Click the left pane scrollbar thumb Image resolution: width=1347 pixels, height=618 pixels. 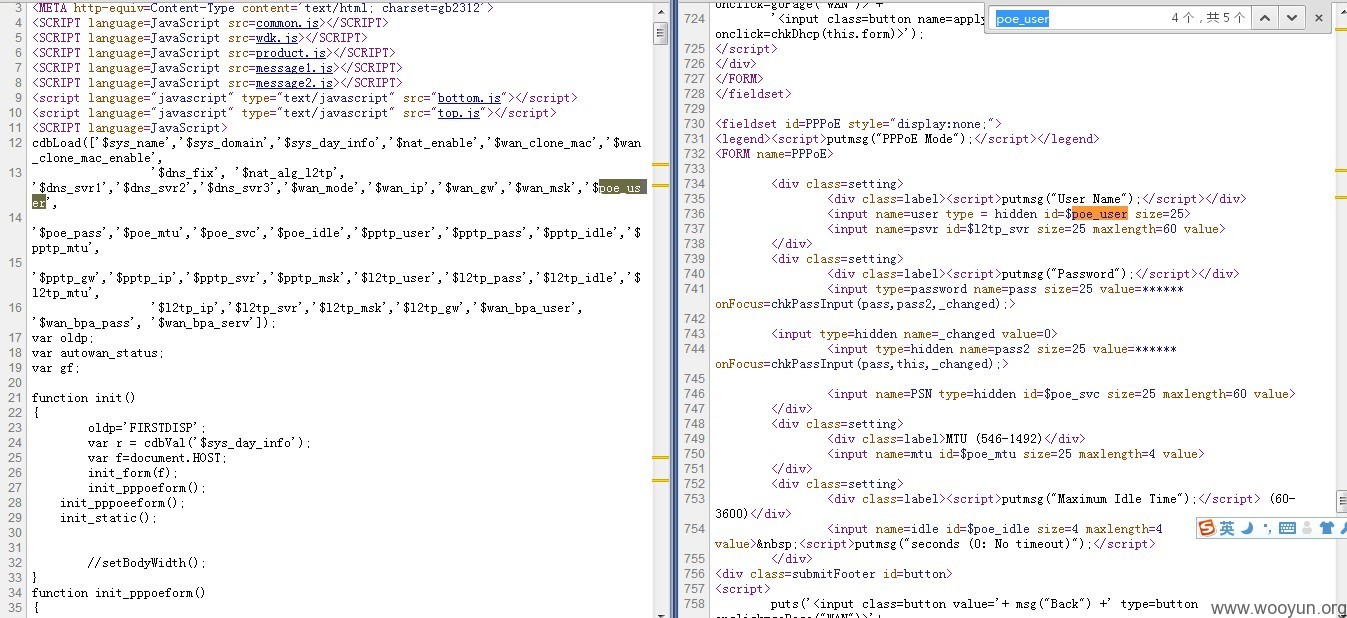(x=661, y=33)
